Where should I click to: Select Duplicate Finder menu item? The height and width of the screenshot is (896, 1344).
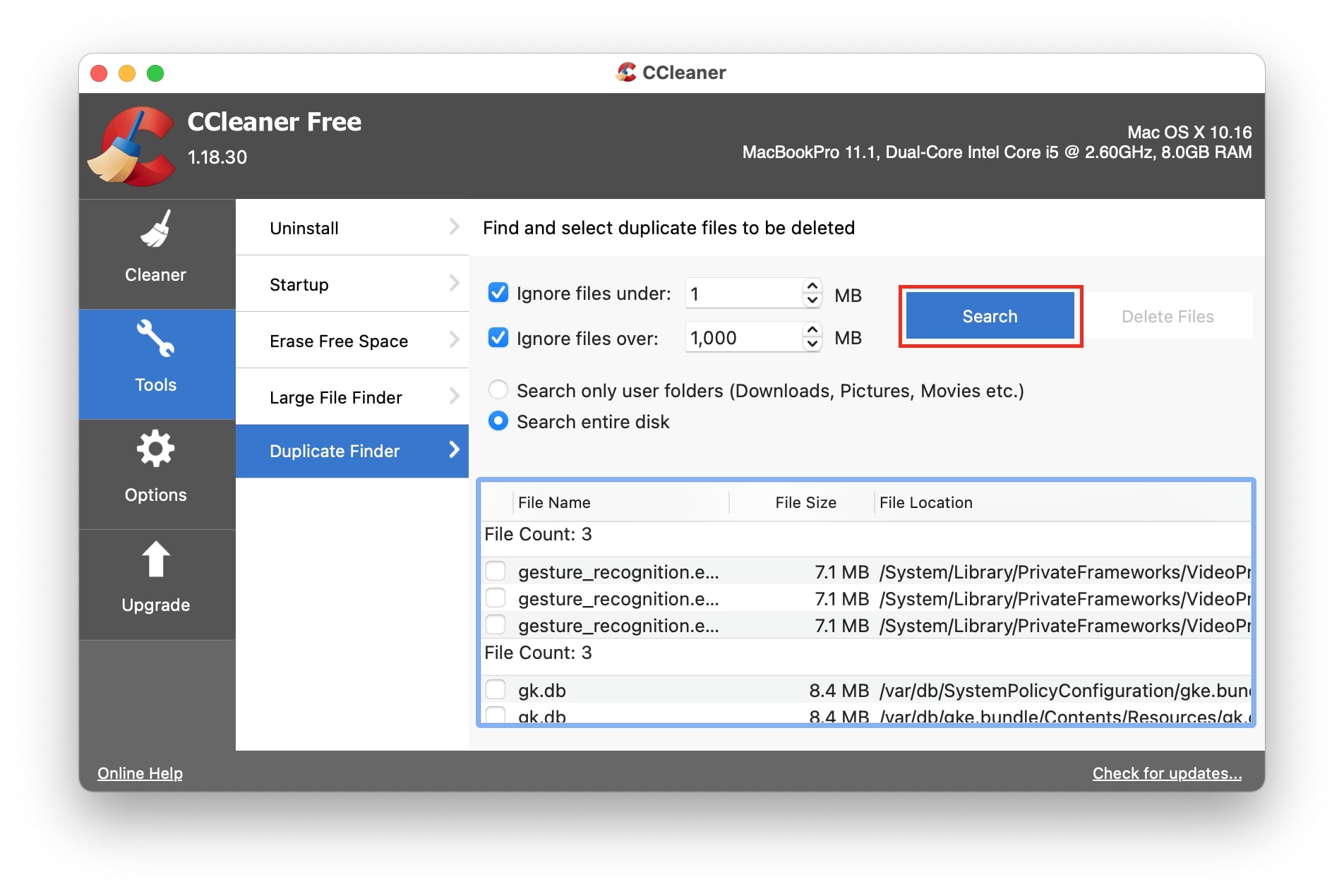352,451
